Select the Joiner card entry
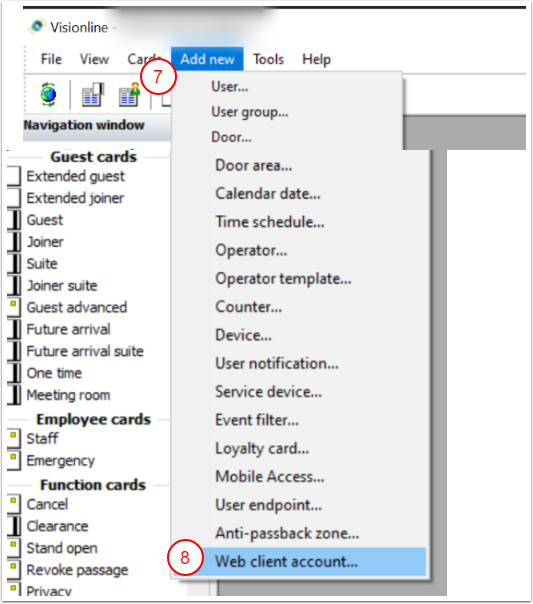 click(45, 242)
